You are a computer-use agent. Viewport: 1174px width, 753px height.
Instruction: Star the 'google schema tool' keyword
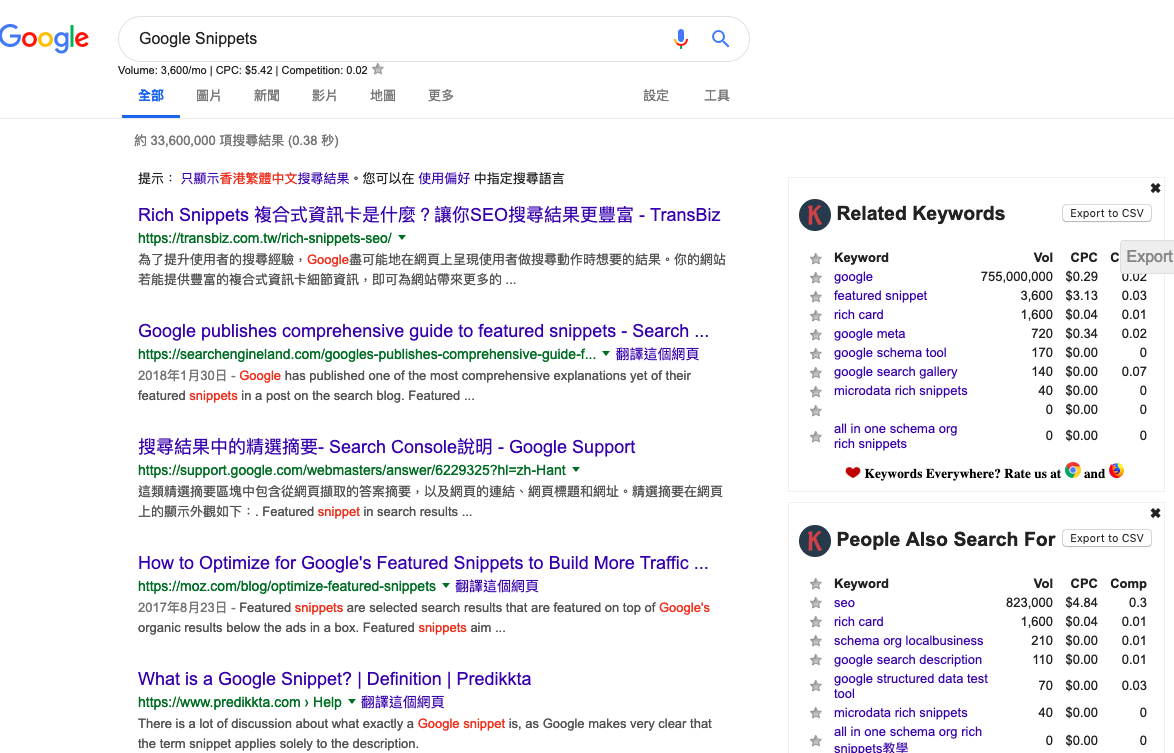816,353
